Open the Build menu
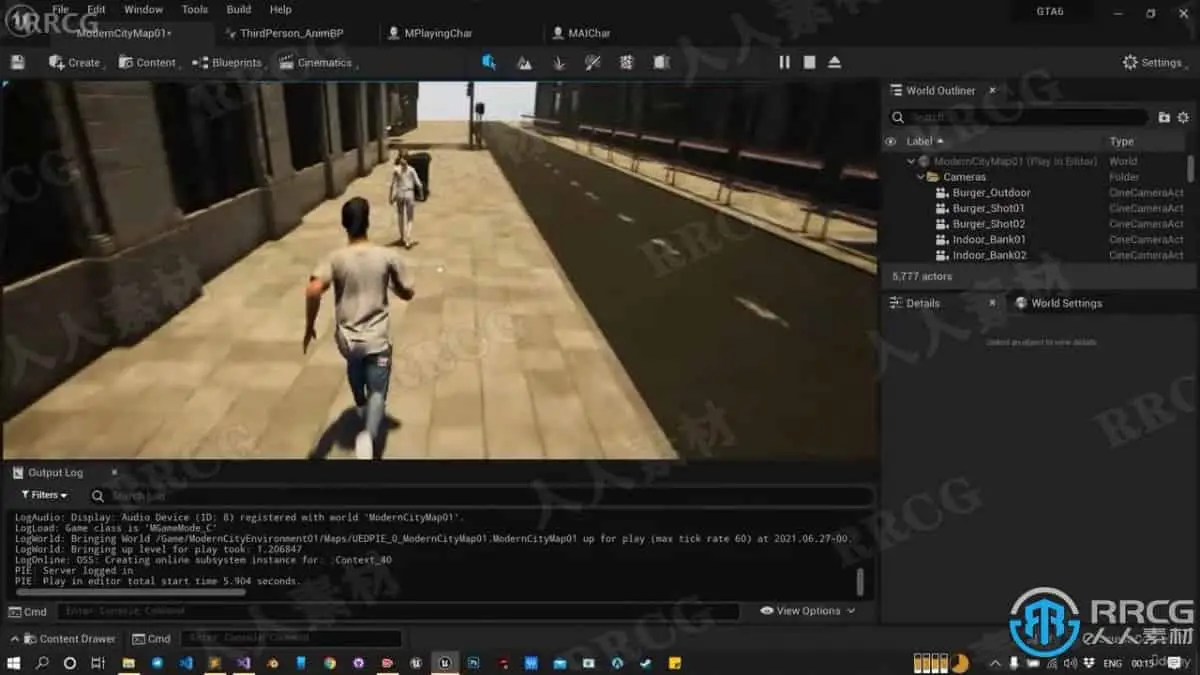 coord(239,9)
